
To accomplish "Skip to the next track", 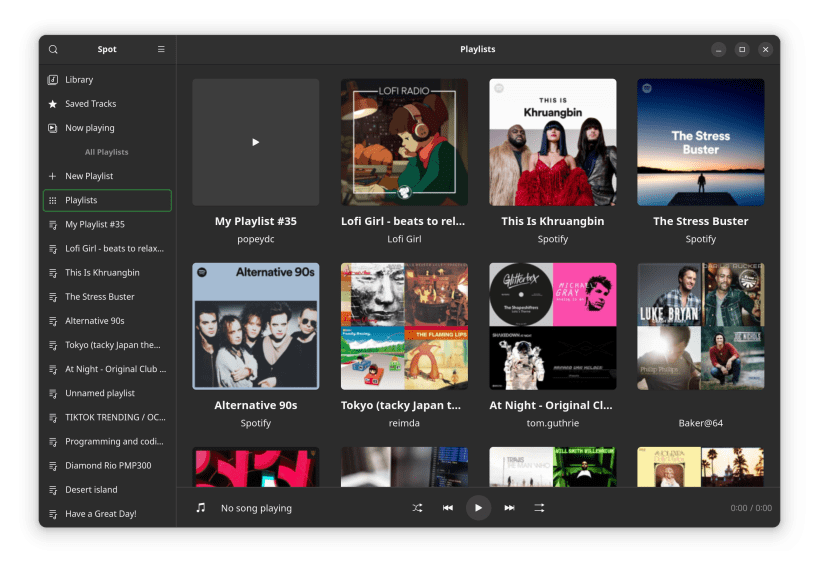I will point(509,508).
